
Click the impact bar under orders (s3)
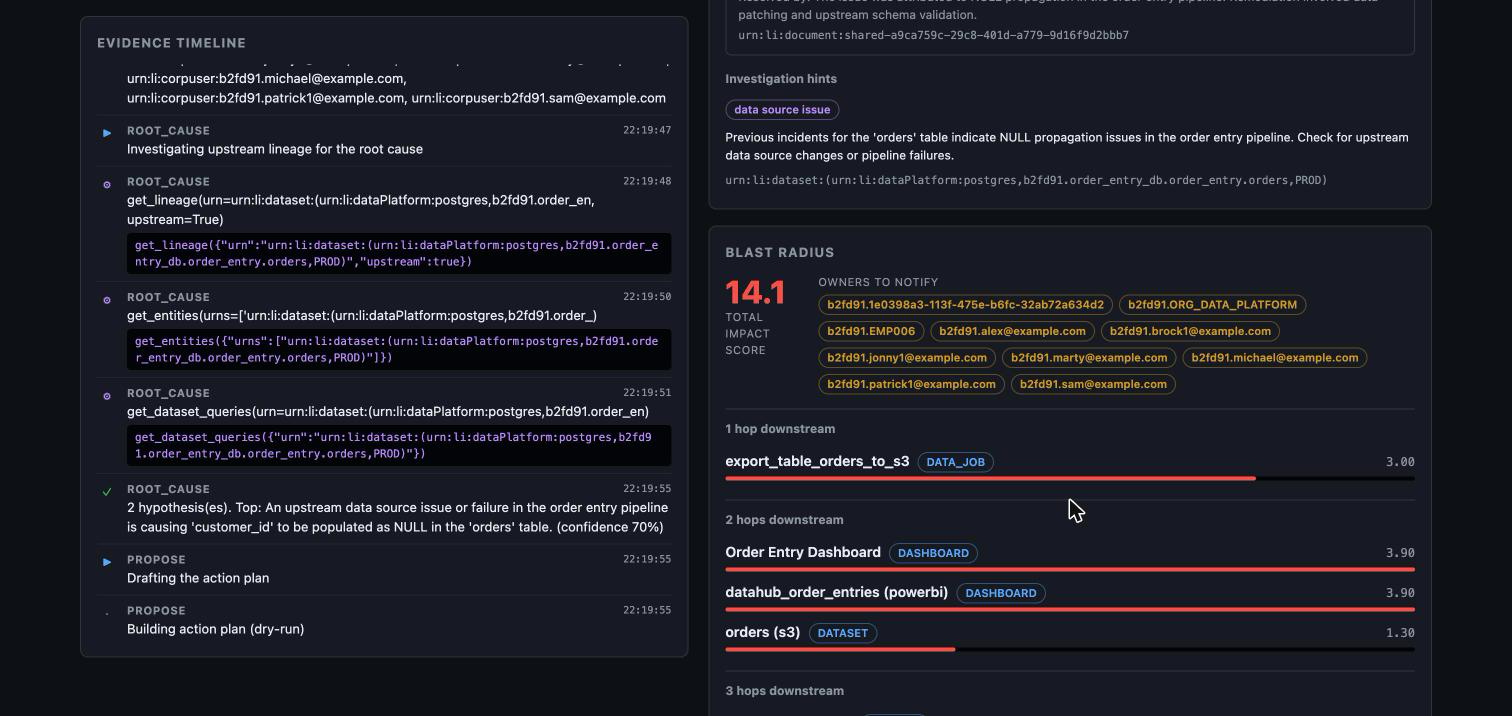tap(1070, 649)
